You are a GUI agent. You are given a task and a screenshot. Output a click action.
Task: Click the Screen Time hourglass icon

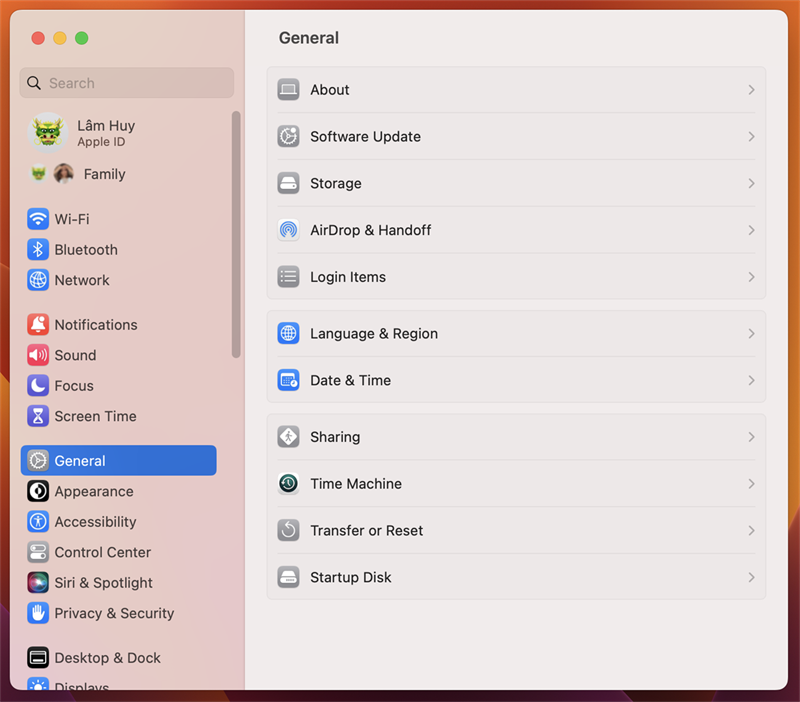tap(38, 416)
